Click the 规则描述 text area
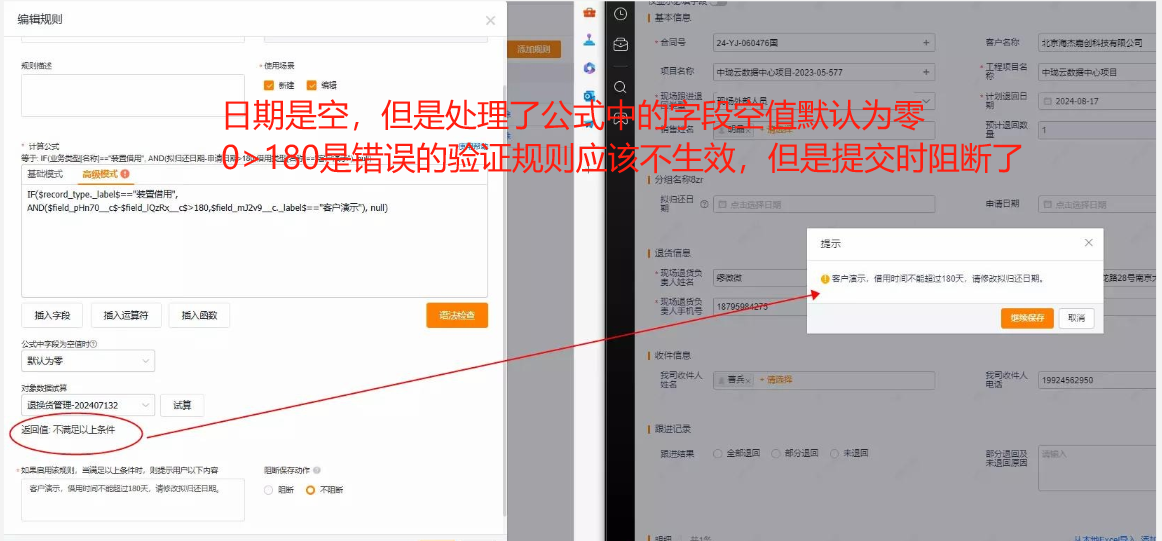1162x541 pixels. pos(133,96)
